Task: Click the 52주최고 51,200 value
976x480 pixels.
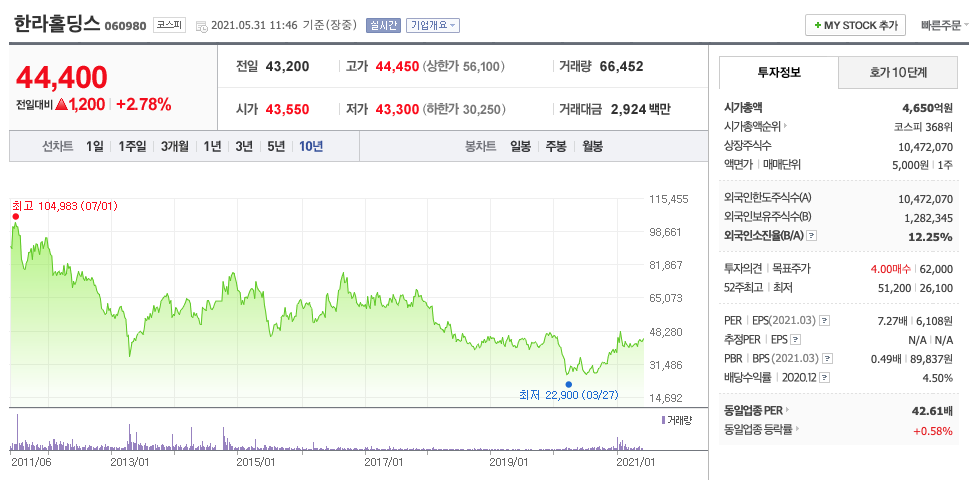Action: 894,288
